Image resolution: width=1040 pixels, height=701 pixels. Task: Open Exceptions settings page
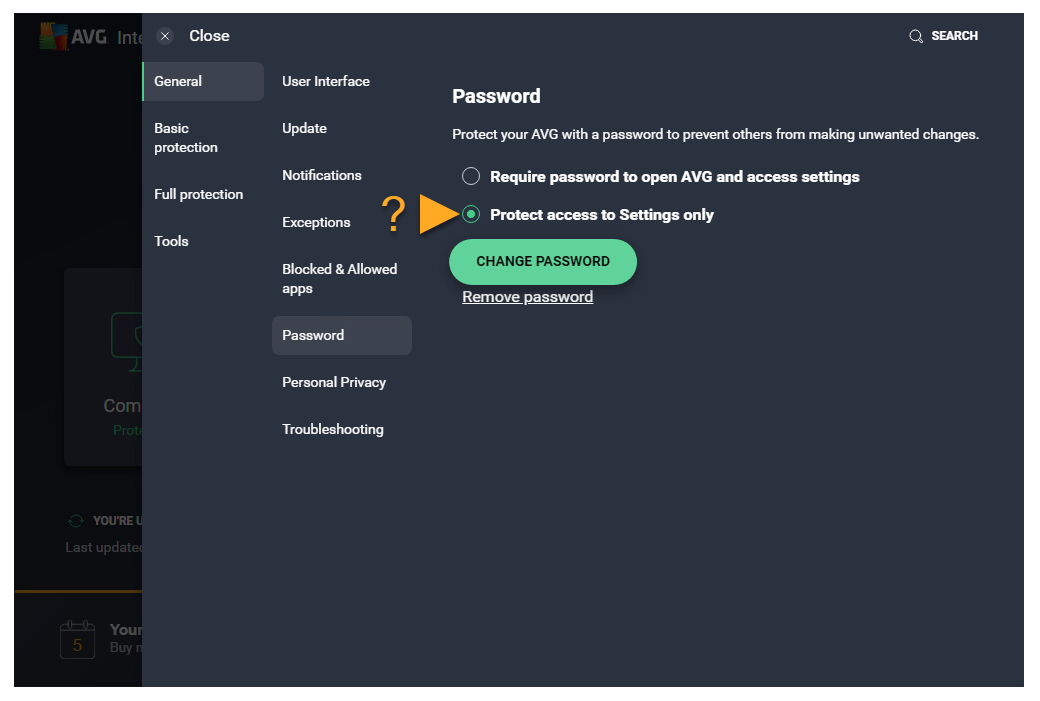(x=316, y=223)
